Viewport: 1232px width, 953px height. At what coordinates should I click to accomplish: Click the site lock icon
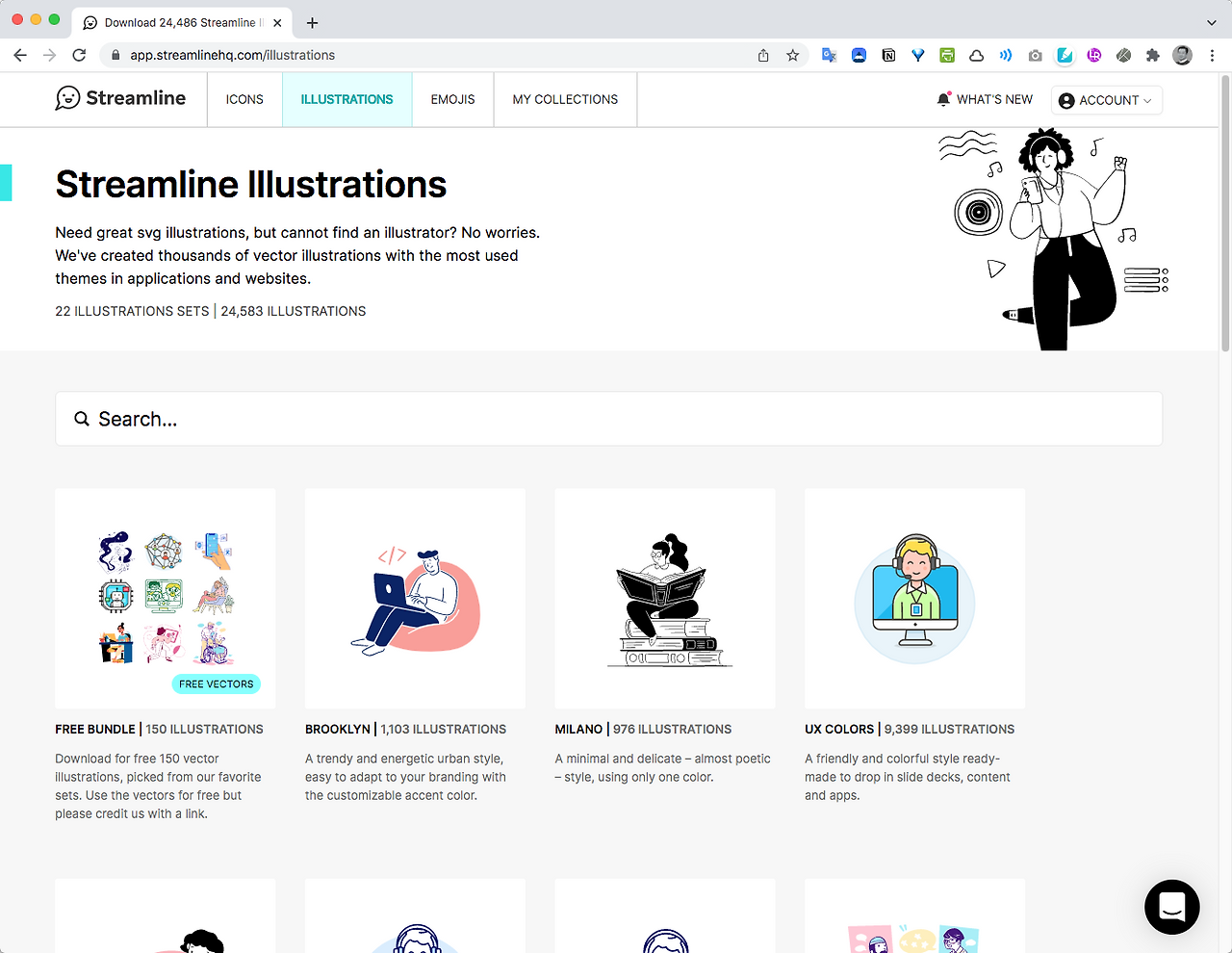(116, 56)
